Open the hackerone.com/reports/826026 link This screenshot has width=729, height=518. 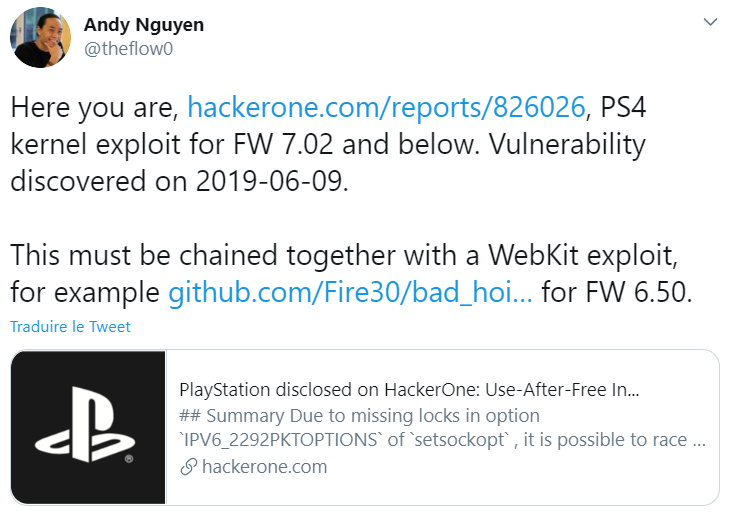[x=376, y=107]
